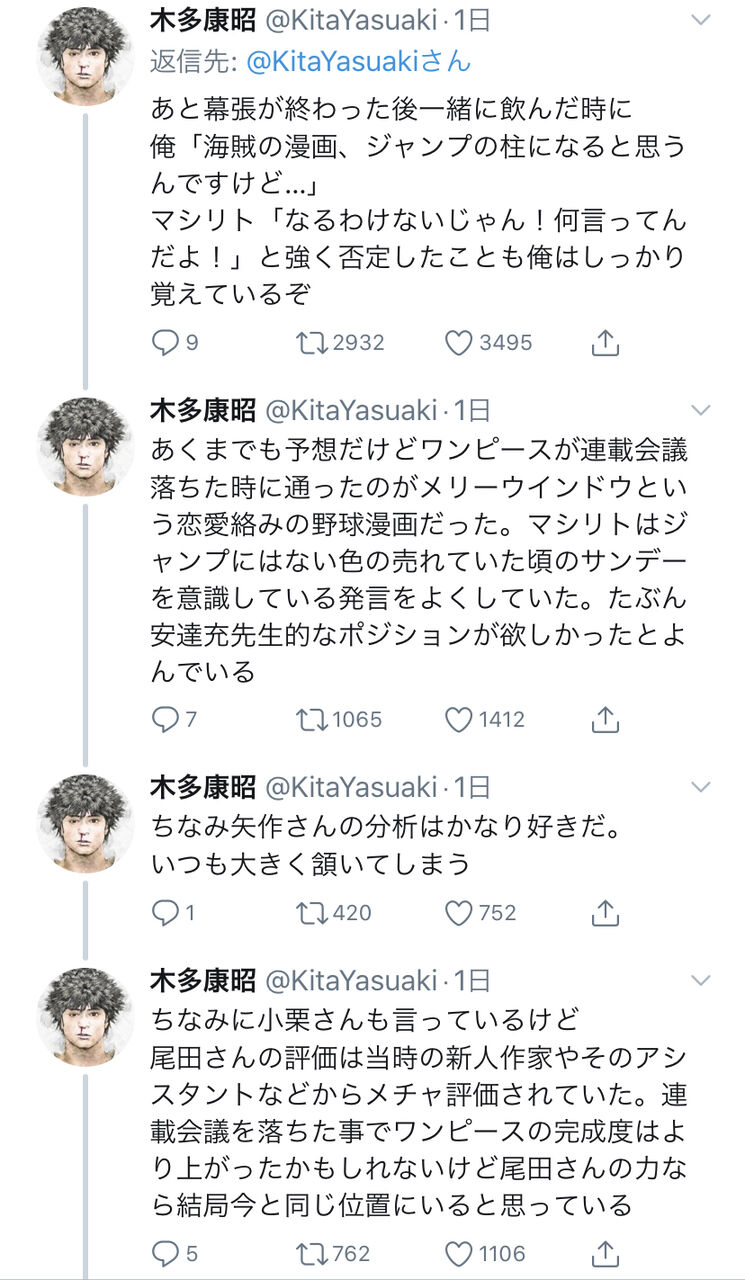
Task: Share the last tweet about 尾田さん
Action: click(x=604, y=1253)
